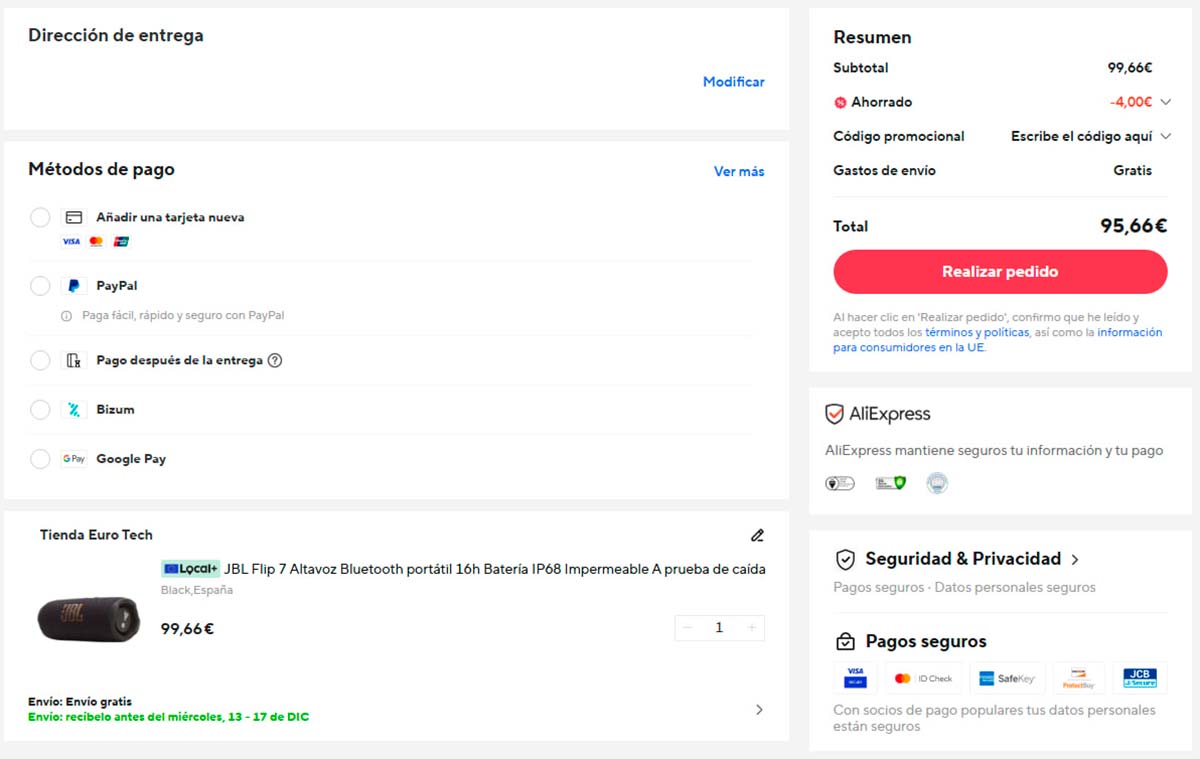Click the SafeKey payment icon

pos(1007,677)
